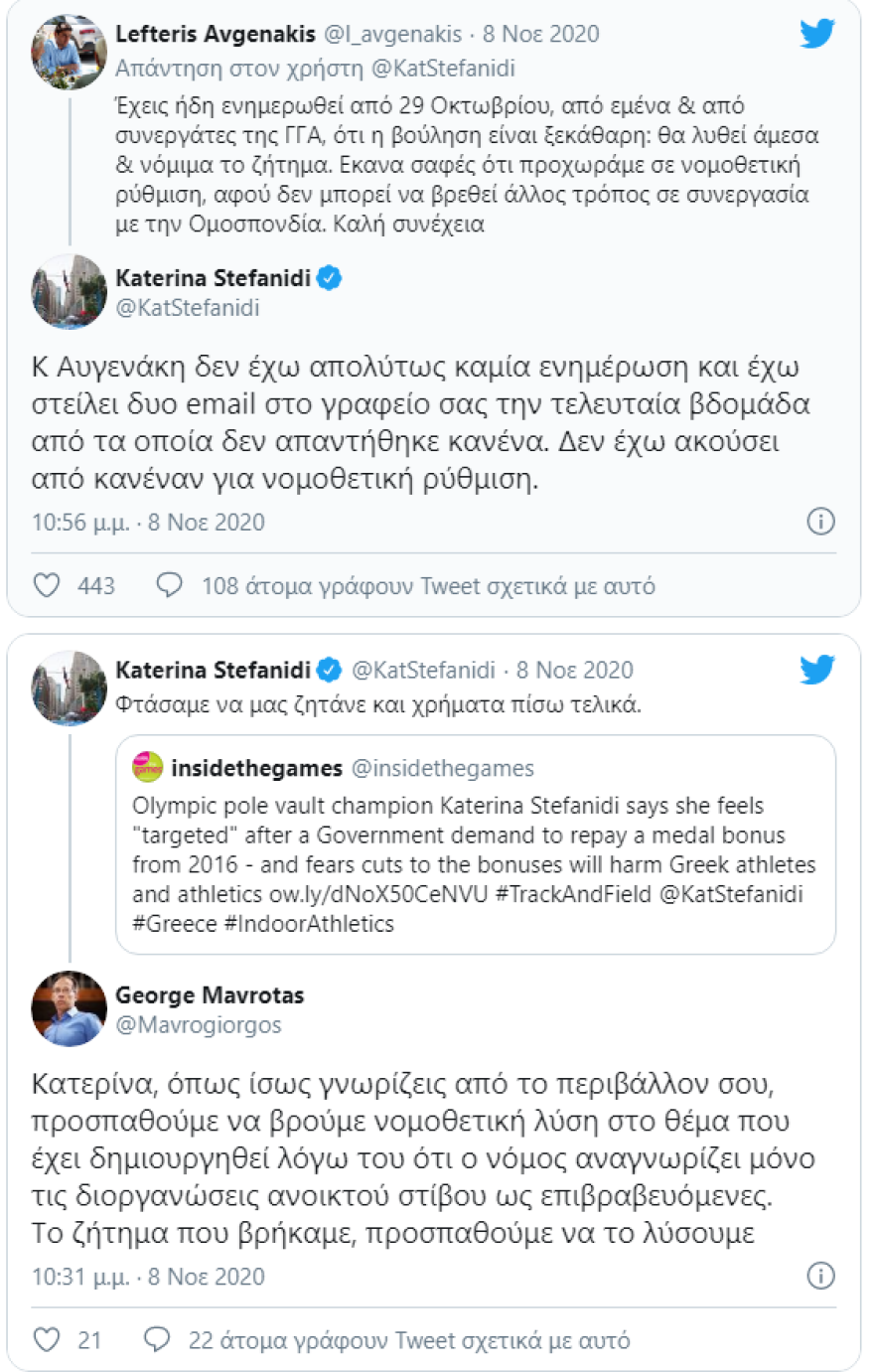The width and height of the screenshot is (874, 1372).
Task: Click the Twitter bird logo on Stefanidi's tweet
Action: pos(817,671)
